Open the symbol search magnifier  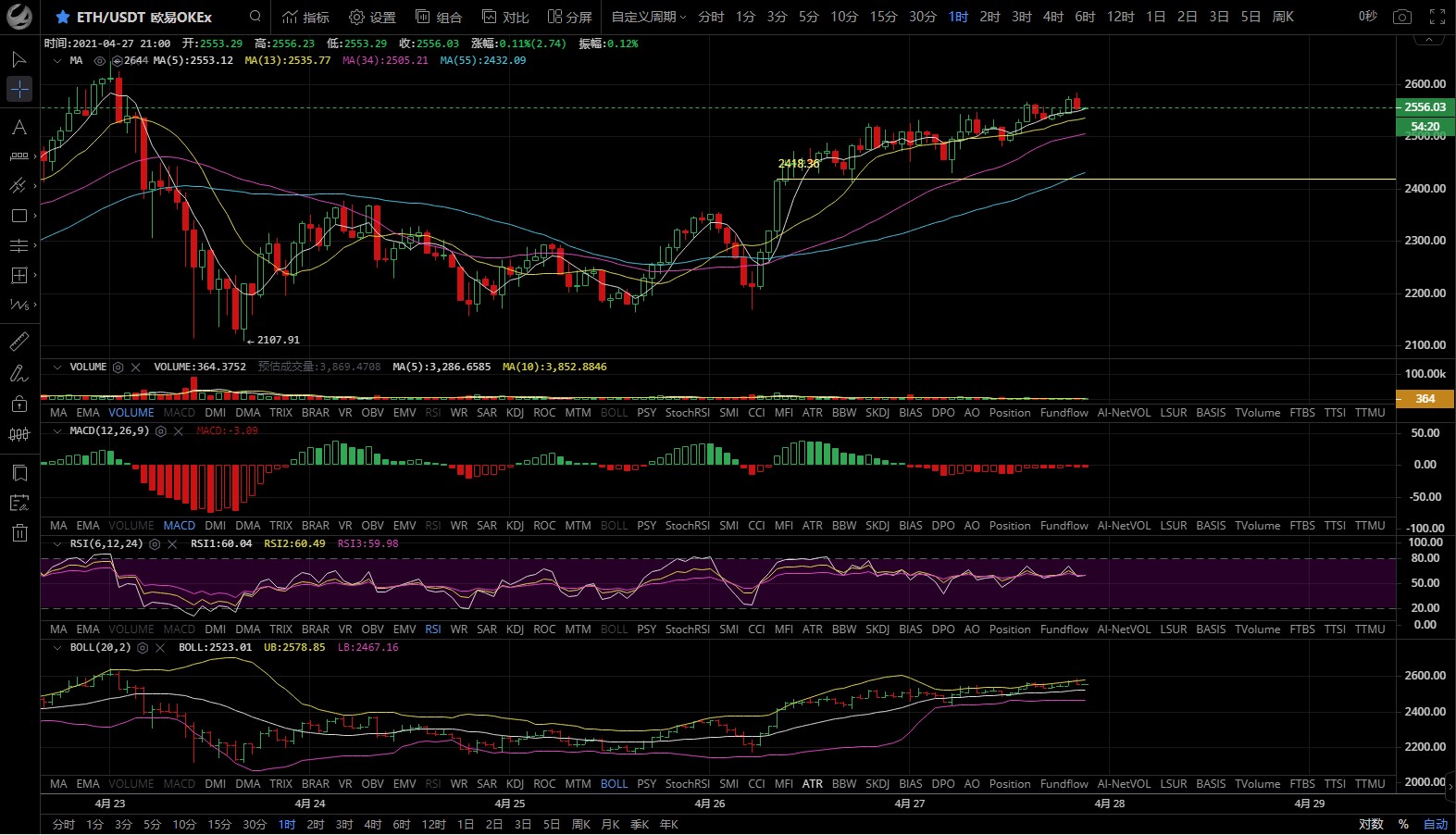(x=255, y=17)
